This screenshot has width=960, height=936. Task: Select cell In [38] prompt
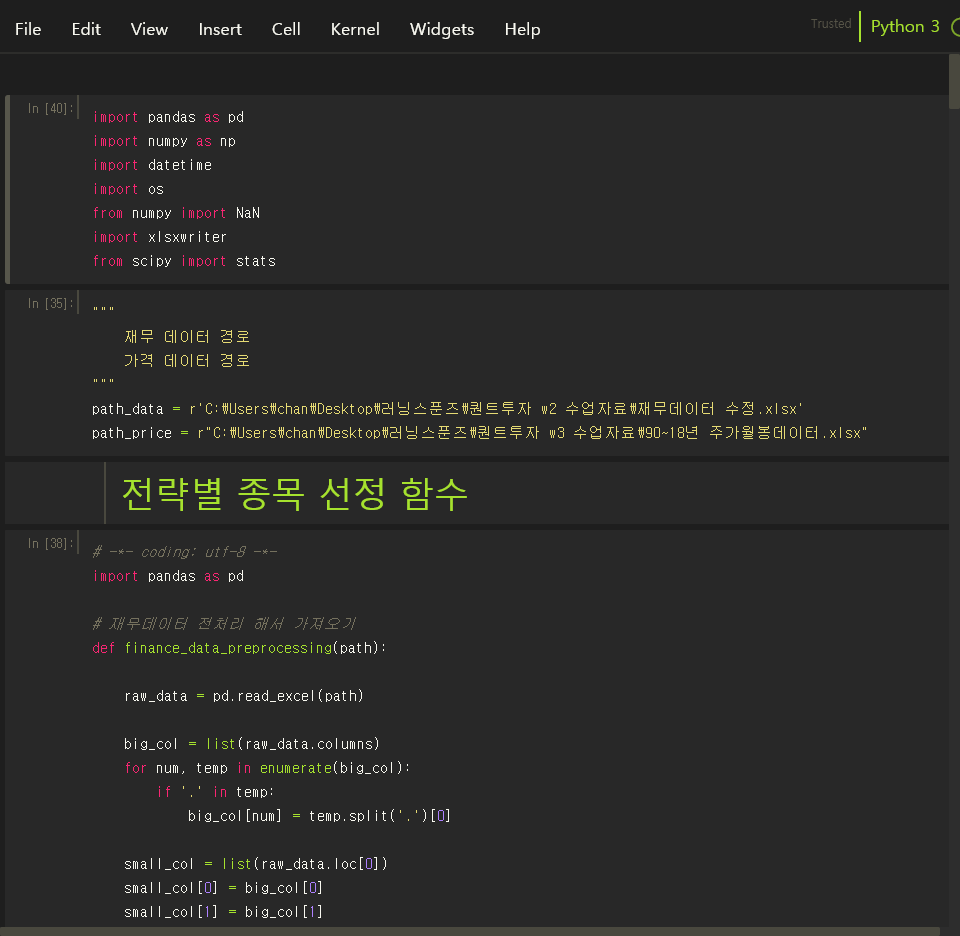point(50,543)
